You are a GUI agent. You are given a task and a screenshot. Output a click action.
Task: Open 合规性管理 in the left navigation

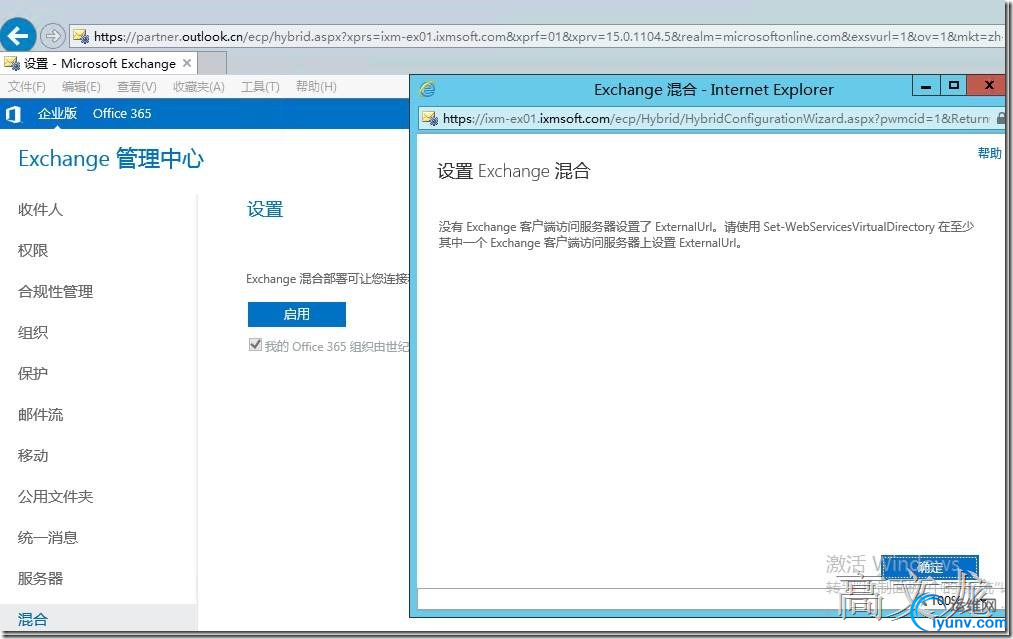[x=56, y=291]
